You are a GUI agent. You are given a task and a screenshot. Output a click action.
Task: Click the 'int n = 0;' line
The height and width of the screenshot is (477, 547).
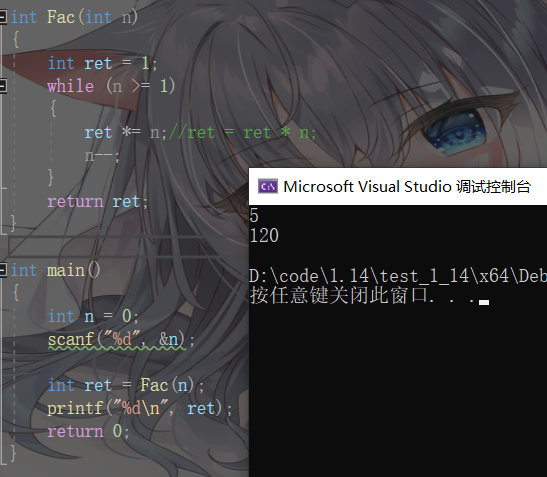(x=93, y=316)
